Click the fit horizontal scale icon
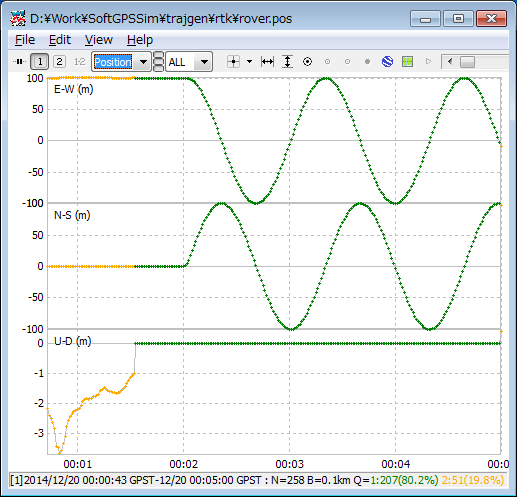Image resolution: width=517 pixels, height=497 pixels. point(267,62)
